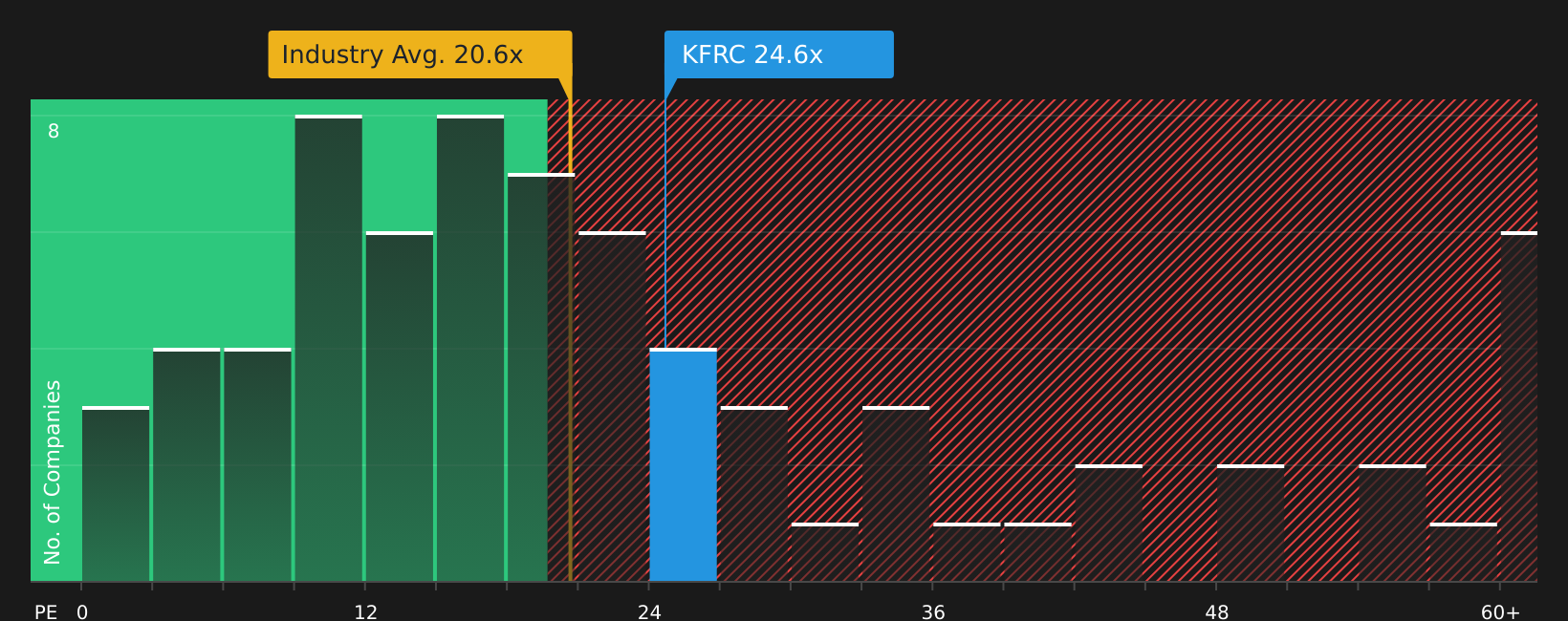Select the bar starting at PE 36
The height and width of the screenshot is (621, 1568).
tap(967, 552)
